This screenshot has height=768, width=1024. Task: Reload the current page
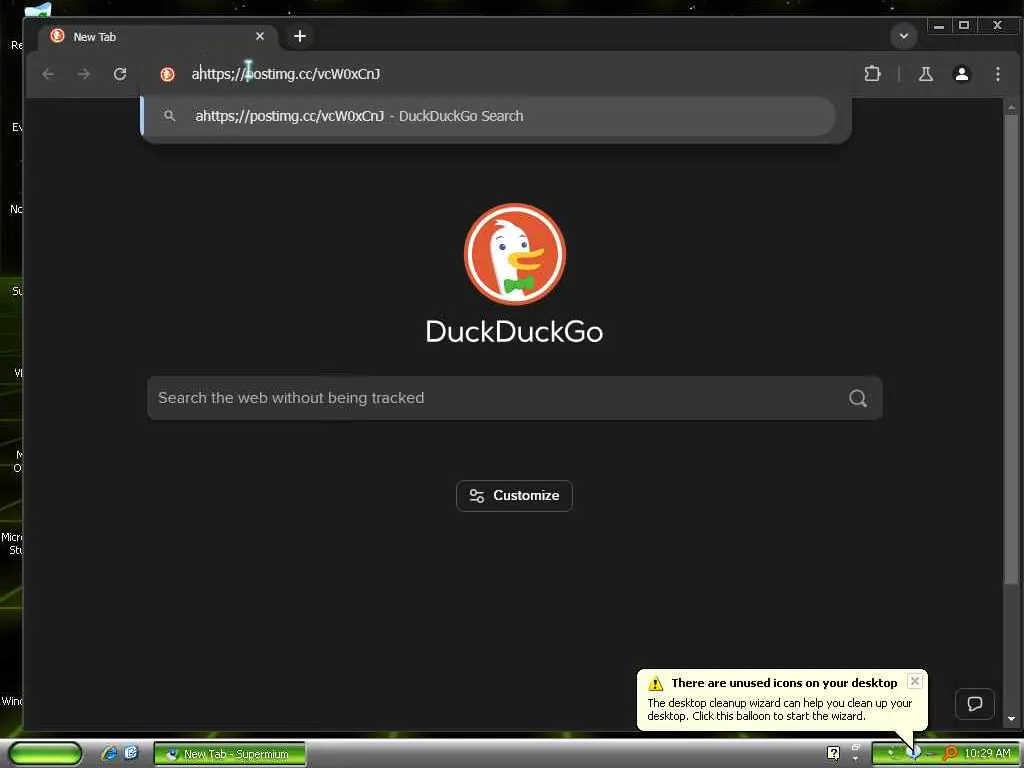(120, 74)
